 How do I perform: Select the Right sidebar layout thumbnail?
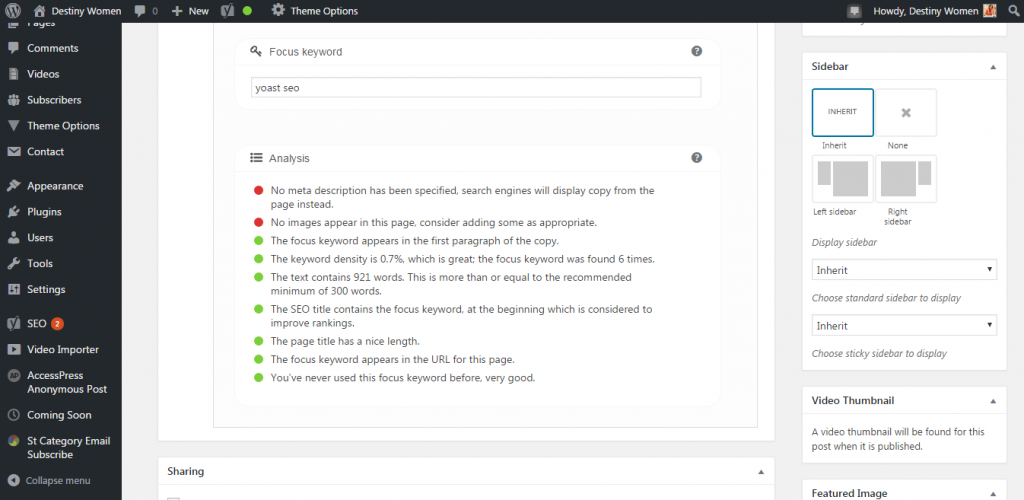pyautogui.click(x=906, y=179)
